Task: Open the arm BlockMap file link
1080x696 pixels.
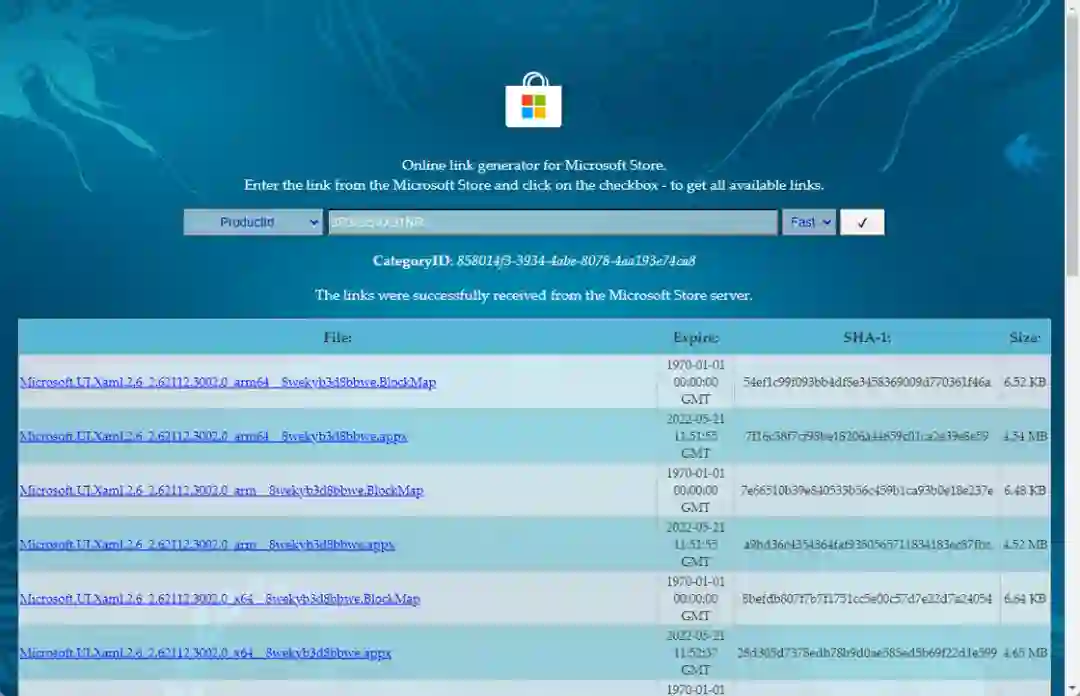Action: [222, 491]
